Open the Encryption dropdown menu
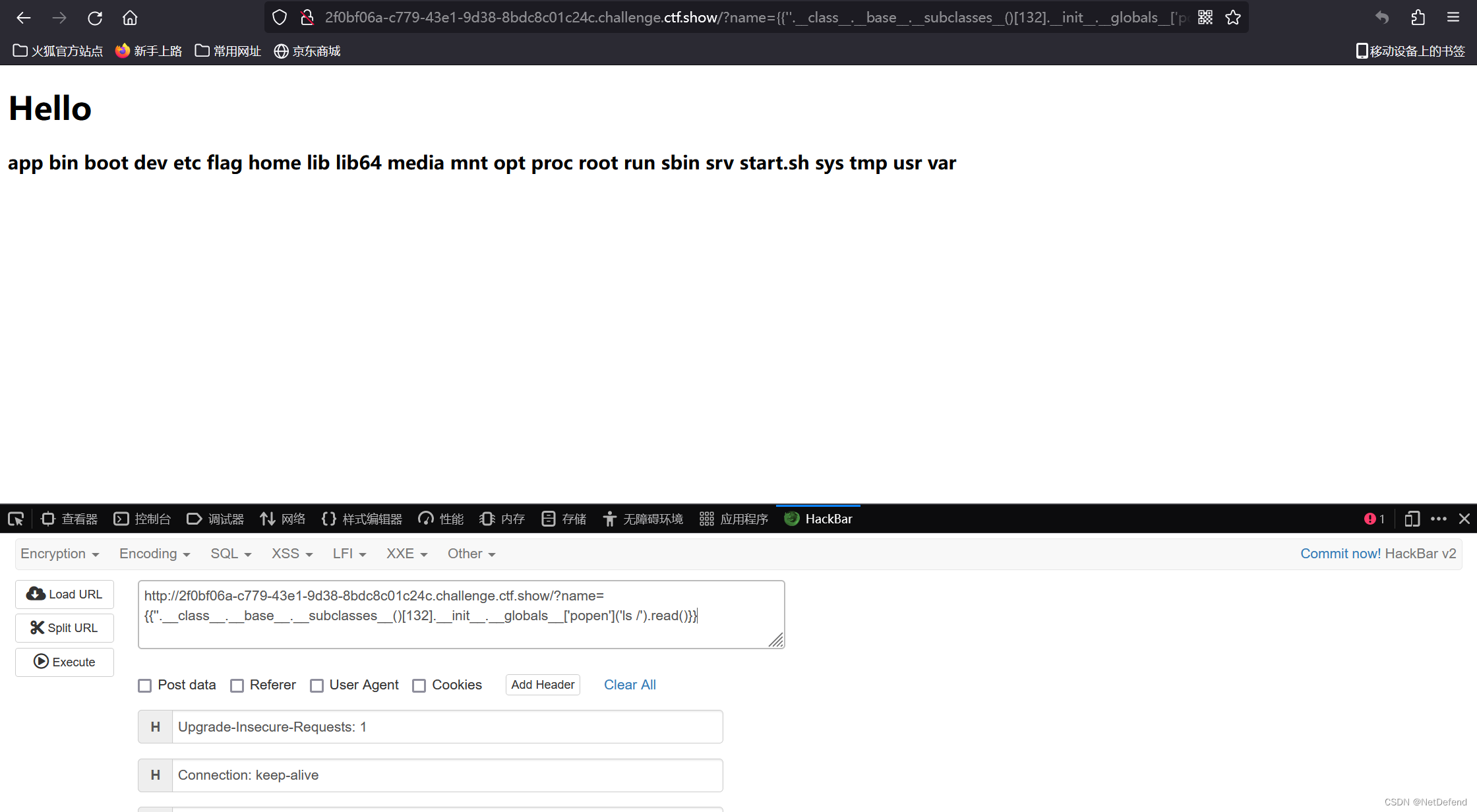This screenshot has width=1477, height=812. pyautogui.click(x=58, y=553)
